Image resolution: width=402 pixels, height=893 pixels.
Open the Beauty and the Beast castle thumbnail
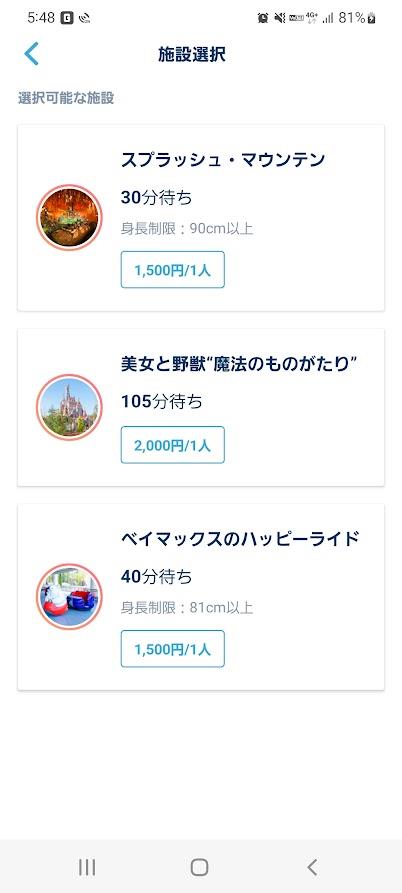[69, 407]
